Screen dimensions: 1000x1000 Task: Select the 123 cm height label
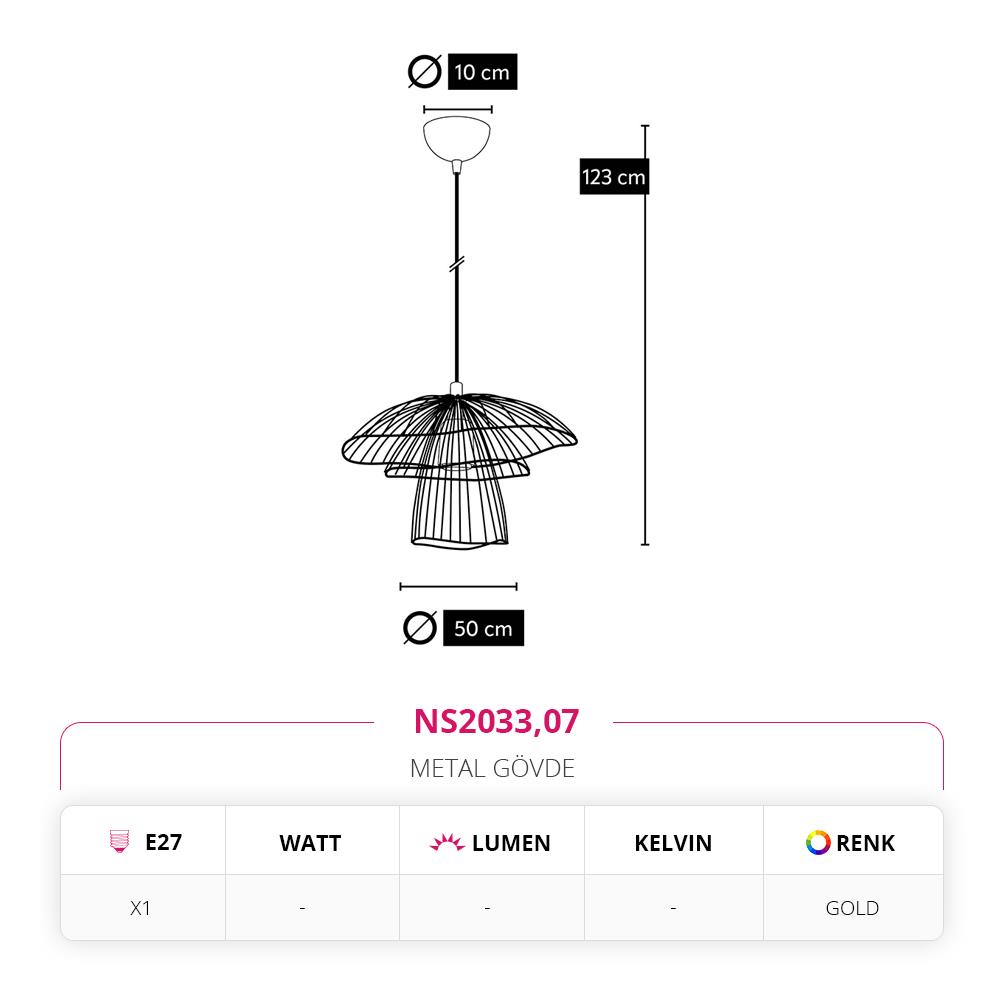coord(614,177)
